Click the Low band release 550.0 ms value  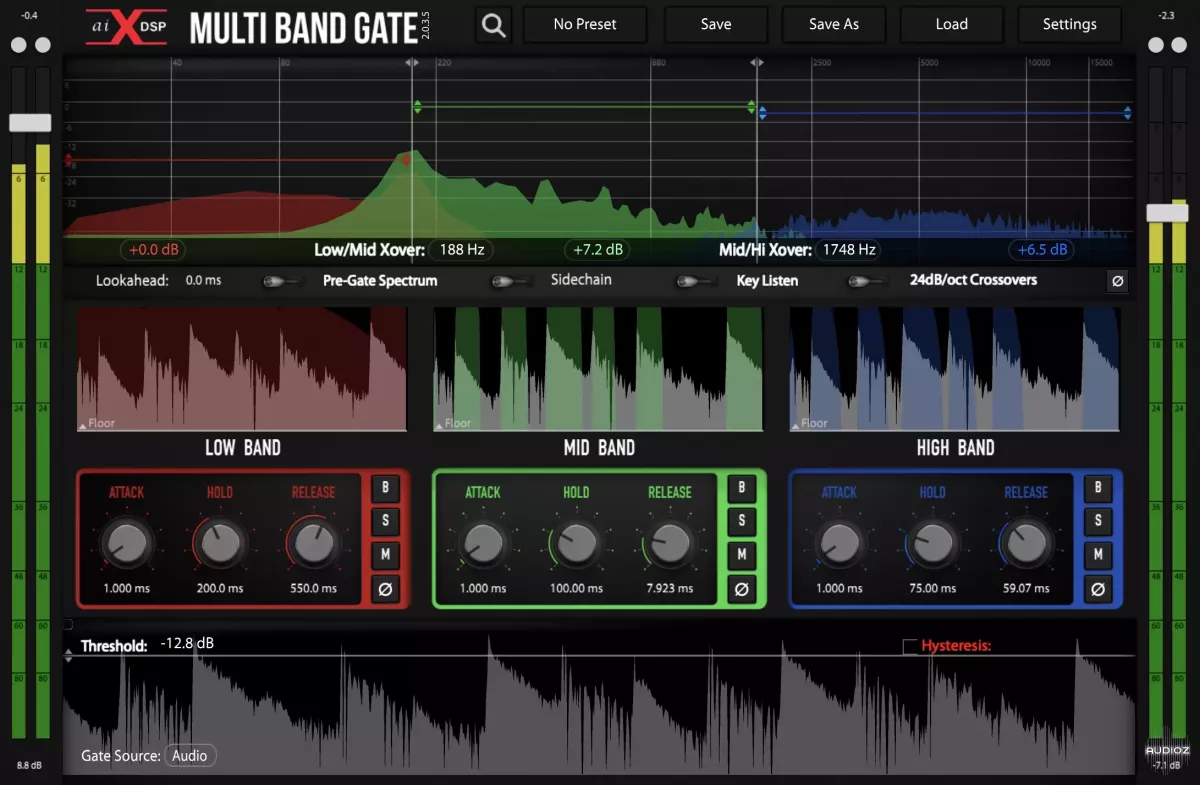coord(313,589)
